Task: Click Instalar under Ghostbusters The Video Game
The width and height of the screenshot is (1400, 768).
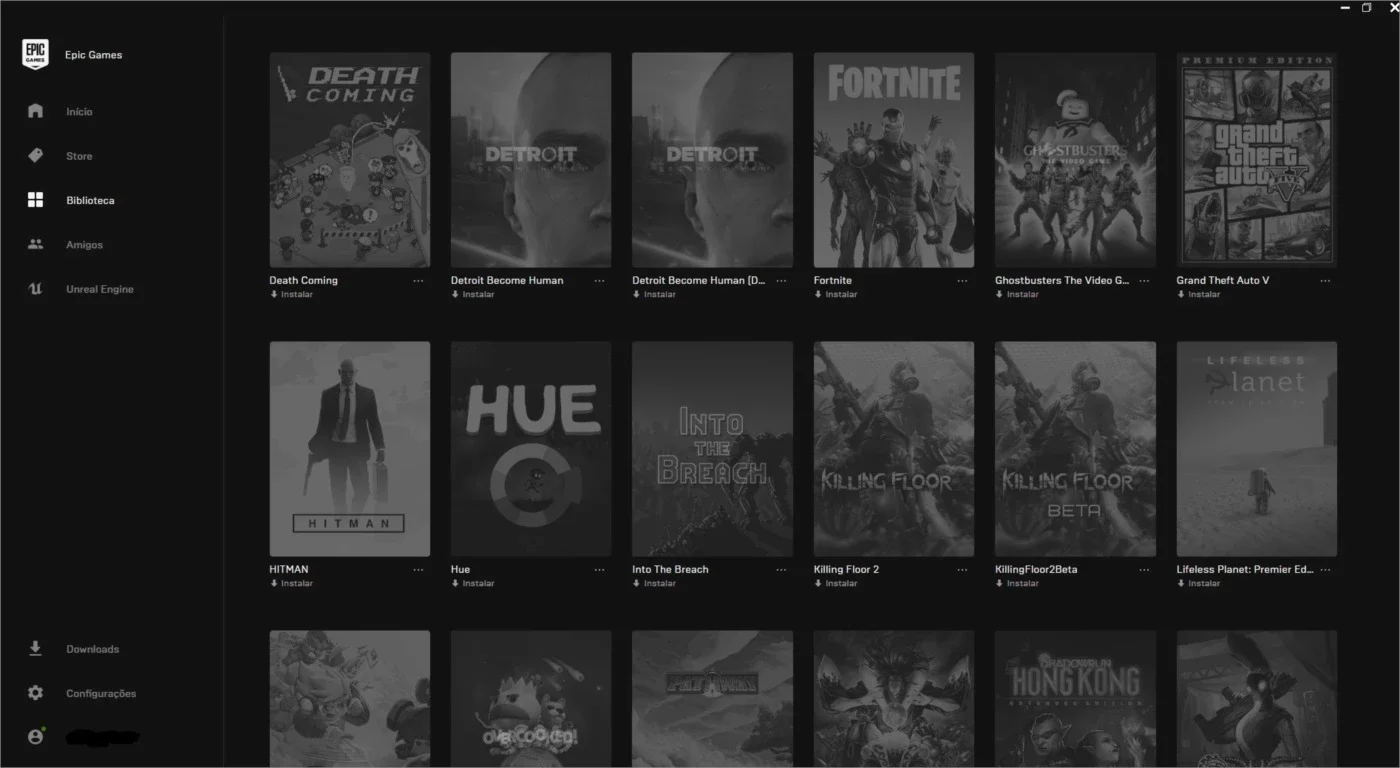Action: [1017, 294]
